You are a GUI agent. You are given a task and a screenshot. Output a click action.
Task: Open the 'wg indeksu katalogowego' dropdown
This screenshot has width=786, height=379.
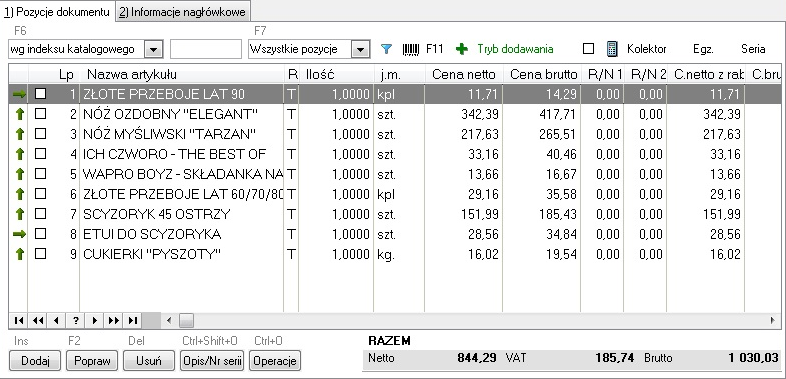tap(154, 50)
